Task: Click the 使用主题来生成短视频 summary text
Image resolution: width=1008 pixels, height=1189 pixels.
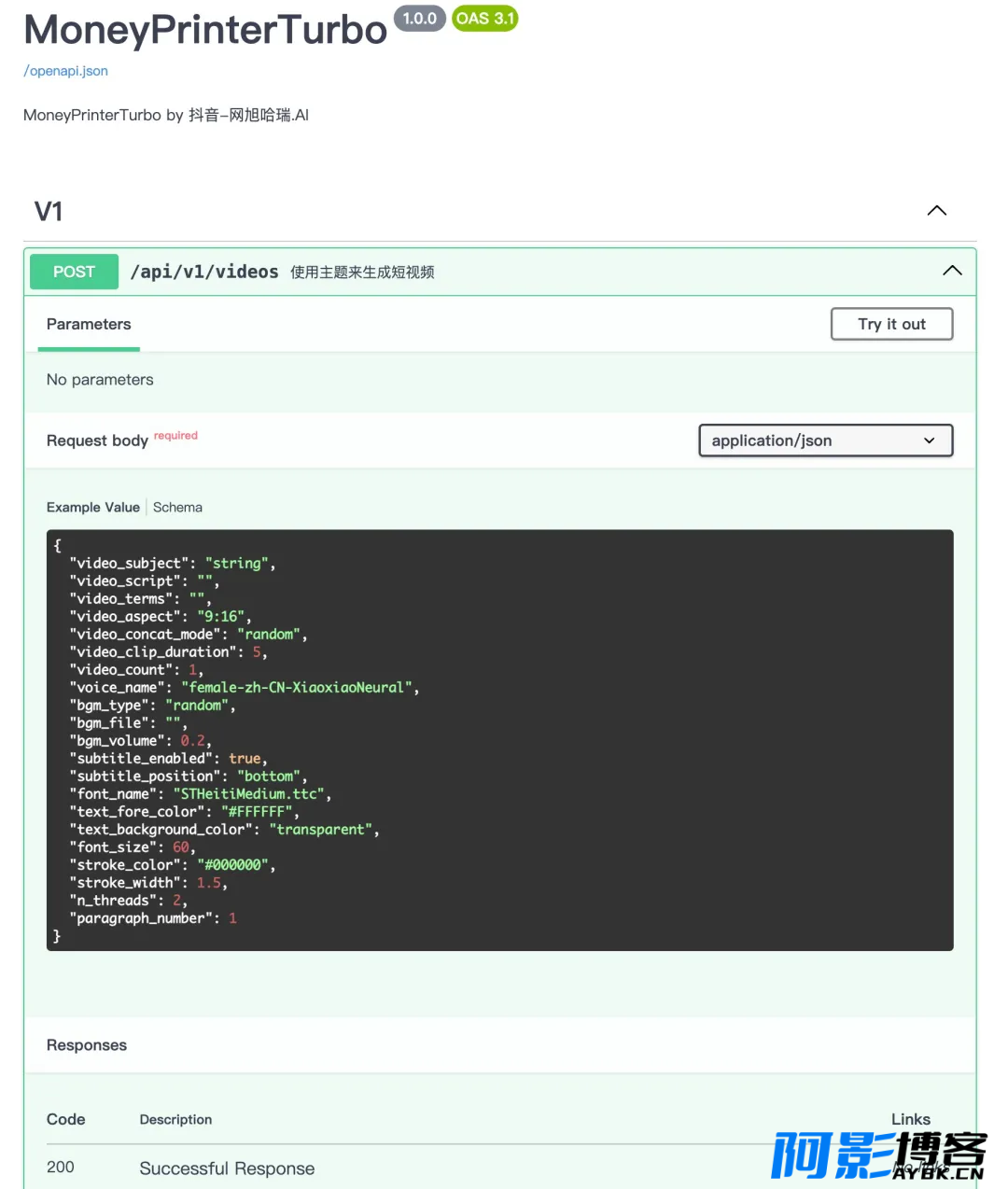Action: 362,273
